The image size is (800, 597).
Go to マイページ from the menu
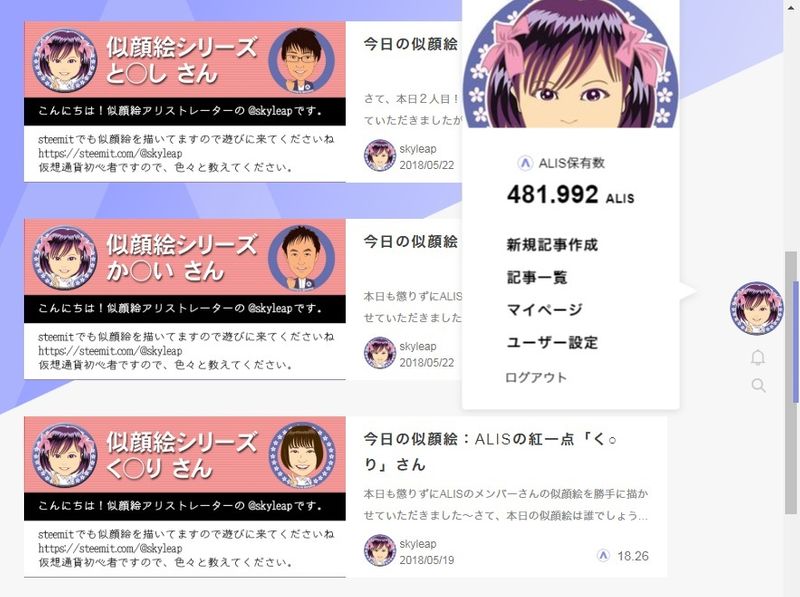(x=544, y=310)
